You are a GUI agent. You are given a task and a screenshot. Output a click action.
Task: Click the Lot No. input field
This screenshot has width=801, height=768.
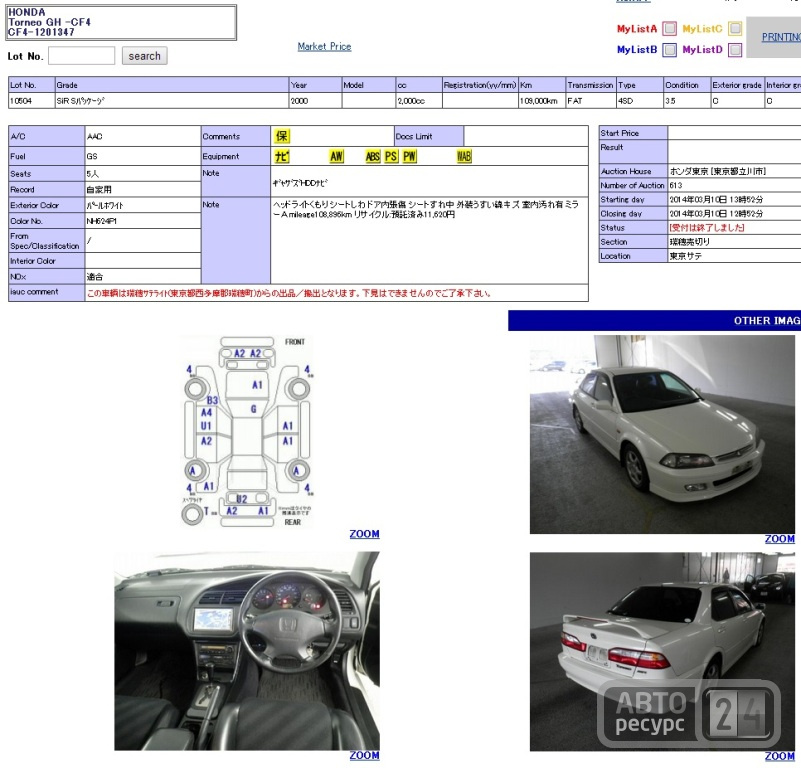81,56
